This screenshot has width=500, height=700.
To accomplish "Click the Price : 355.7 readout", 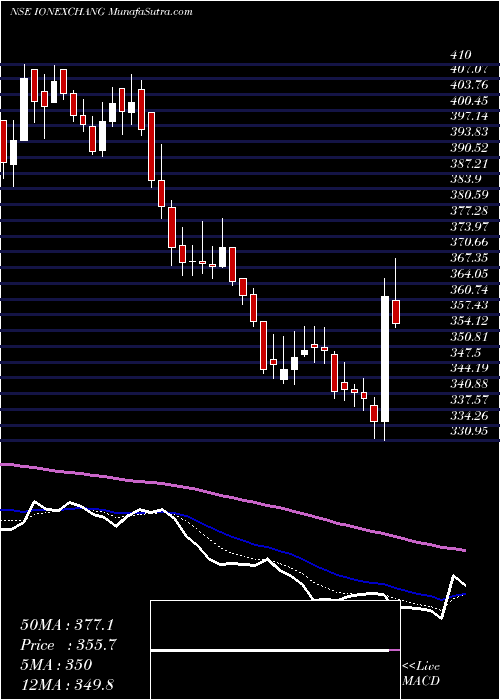I will (x=67, y=645).
